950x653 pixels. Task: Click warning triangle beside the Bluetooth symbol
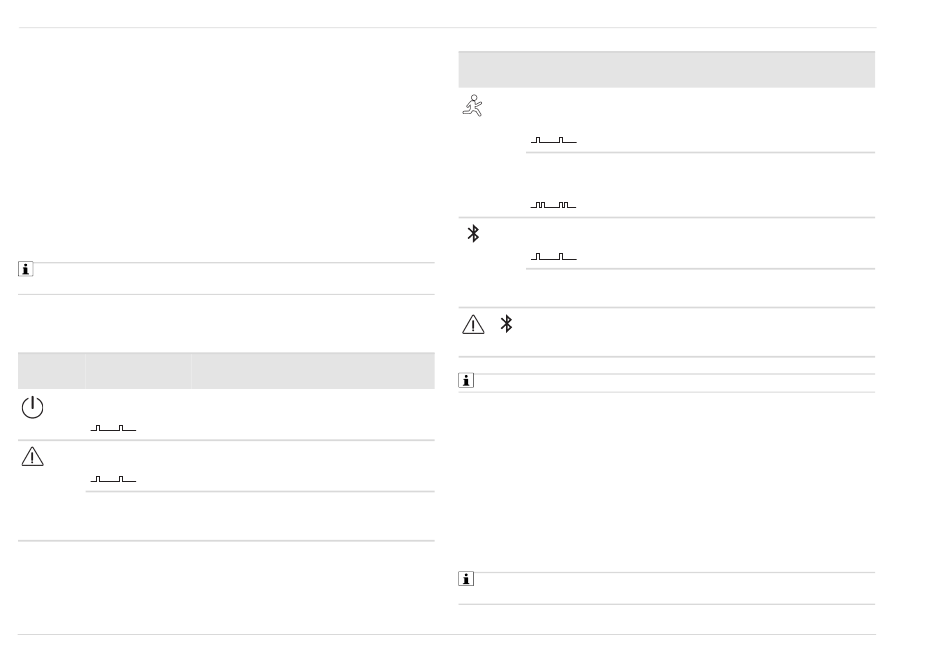click(473, 324)
